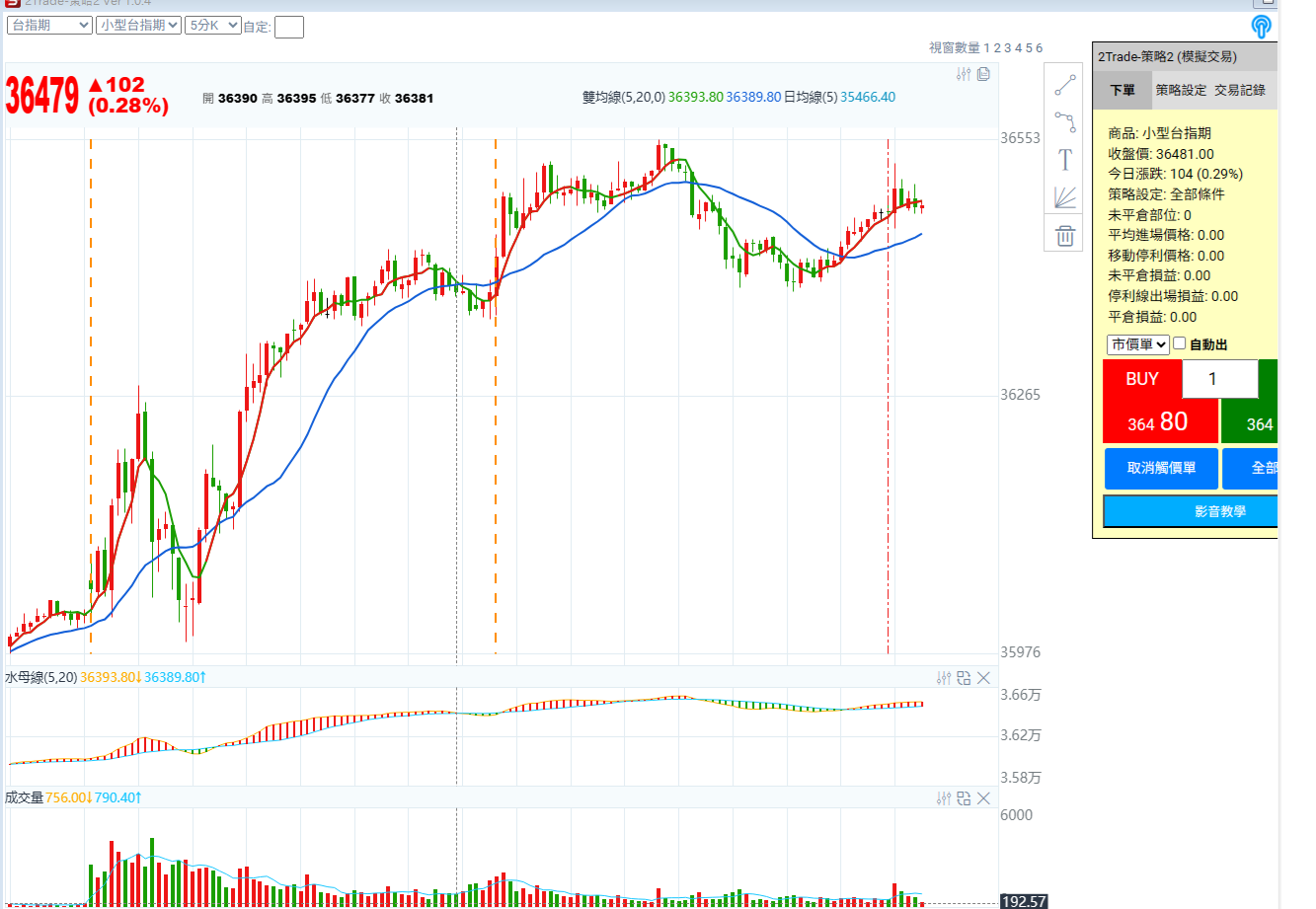
Task: Switch to the 交易記錄 tab
Action: tap(1239, 90)
